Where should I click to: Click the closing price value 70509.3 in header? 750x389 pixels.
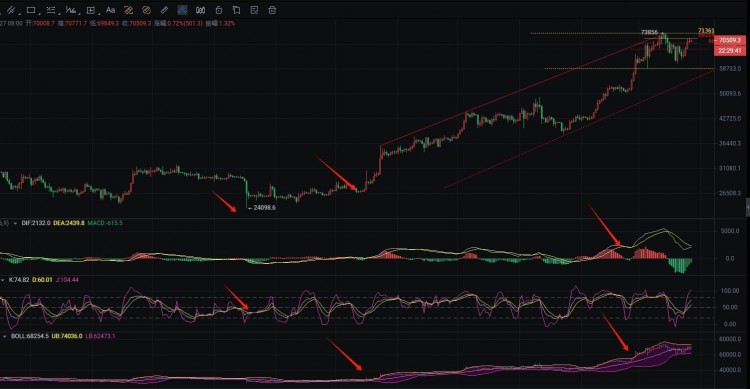point(140,23)
